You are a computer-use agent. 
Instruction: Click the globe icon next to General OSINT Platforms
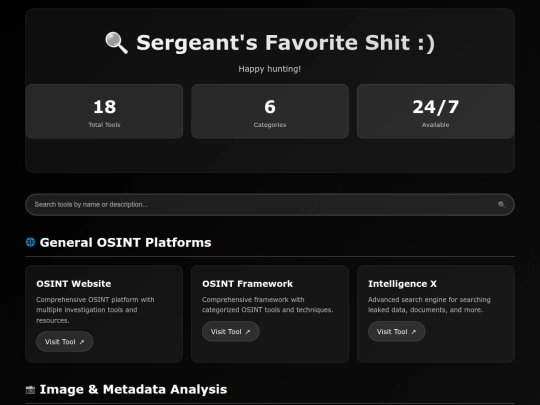click(30, 242)
